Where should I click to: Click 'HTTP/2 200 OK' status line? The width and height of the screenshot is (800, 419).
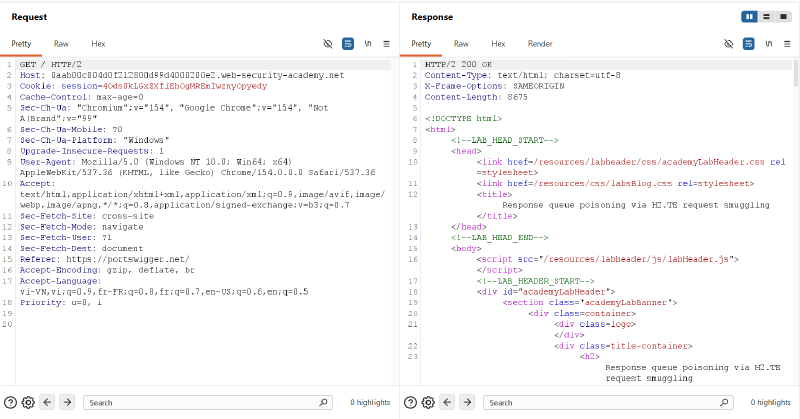pos(458,64)
